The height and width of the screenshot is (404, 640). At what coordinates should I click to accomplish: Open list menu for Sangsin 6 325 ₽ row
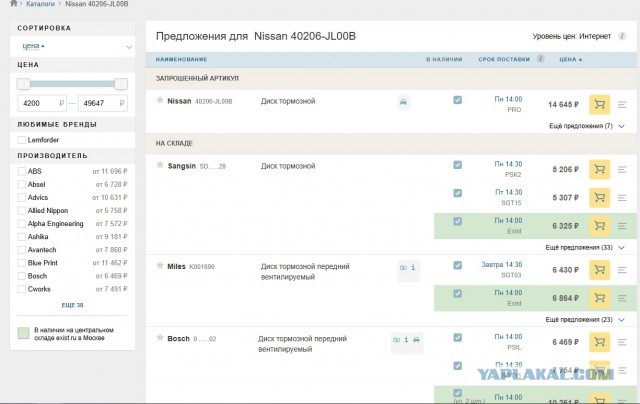(x=622, y=226)
